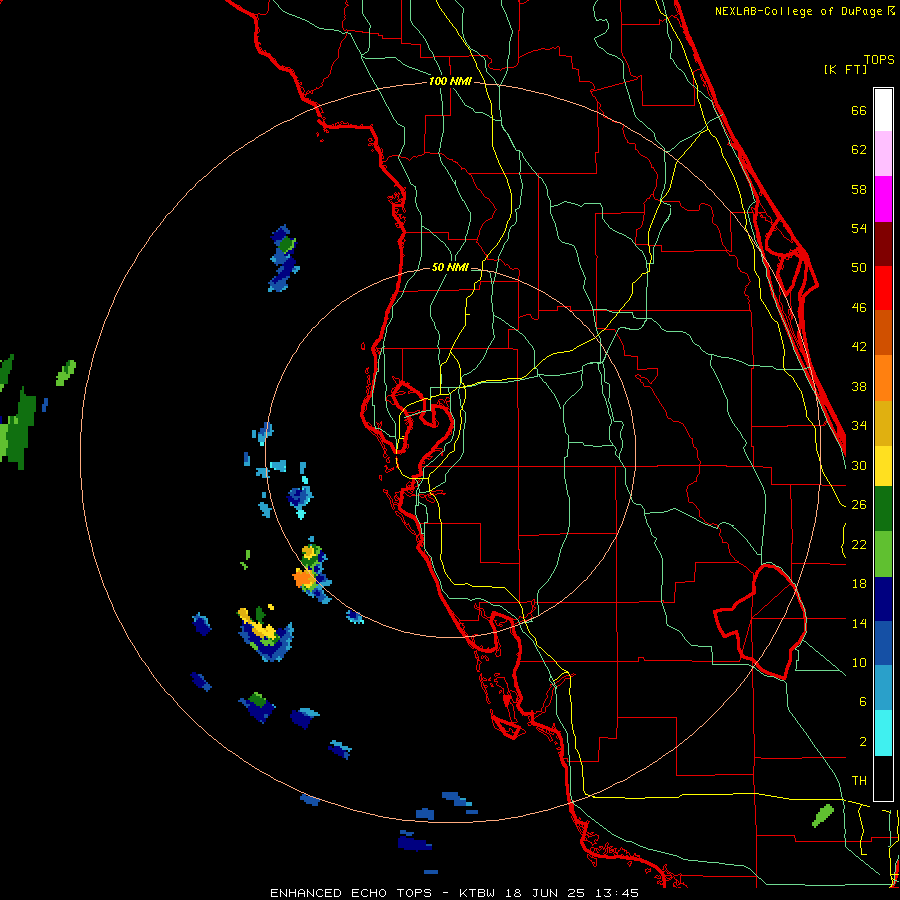Pick the dark maroon legend swatch

coord(883,244)
